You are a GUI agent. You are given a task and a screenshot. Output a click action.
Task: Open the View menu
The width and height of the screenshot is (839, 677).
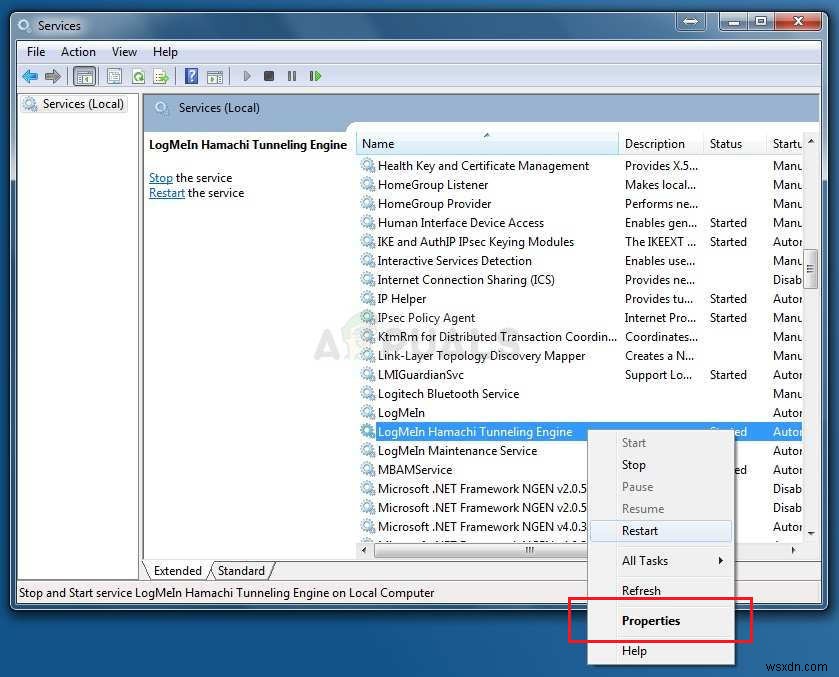pyautogui.click(x=124, y=52)
